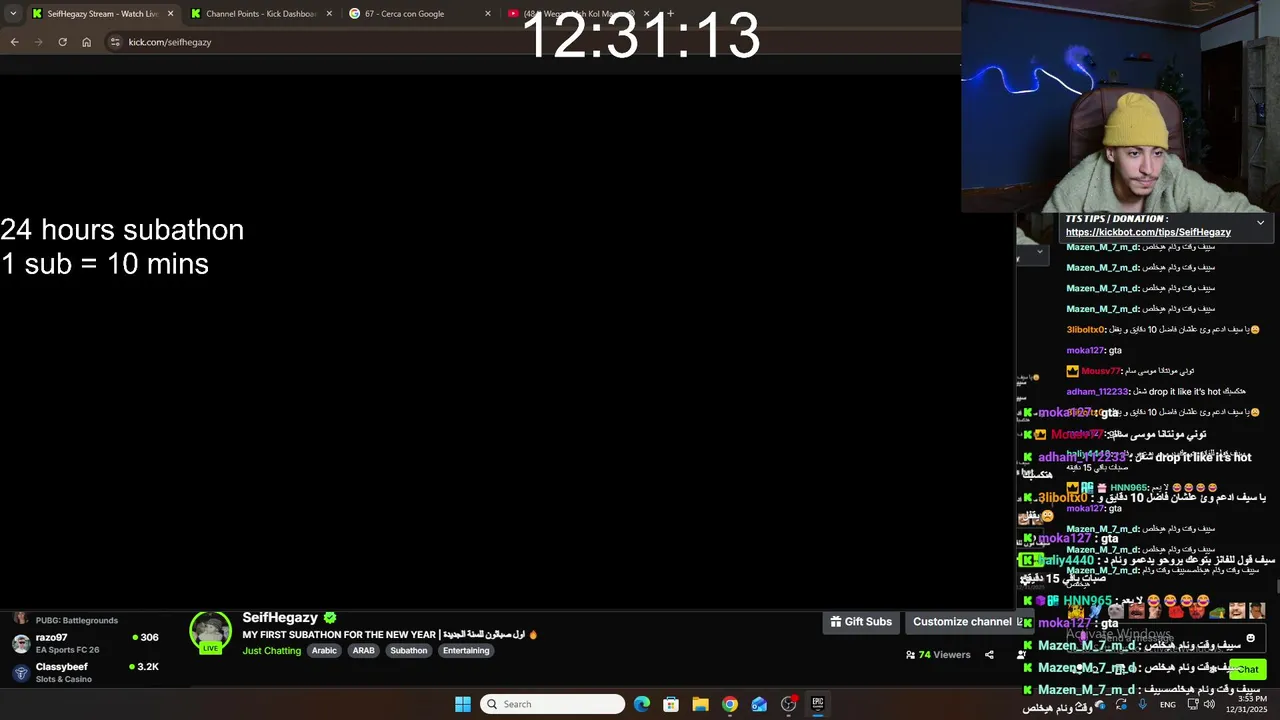Click ENG language indicator in tray
The width and height of the screenshot is (1280, 720).
pos(1167,705)
